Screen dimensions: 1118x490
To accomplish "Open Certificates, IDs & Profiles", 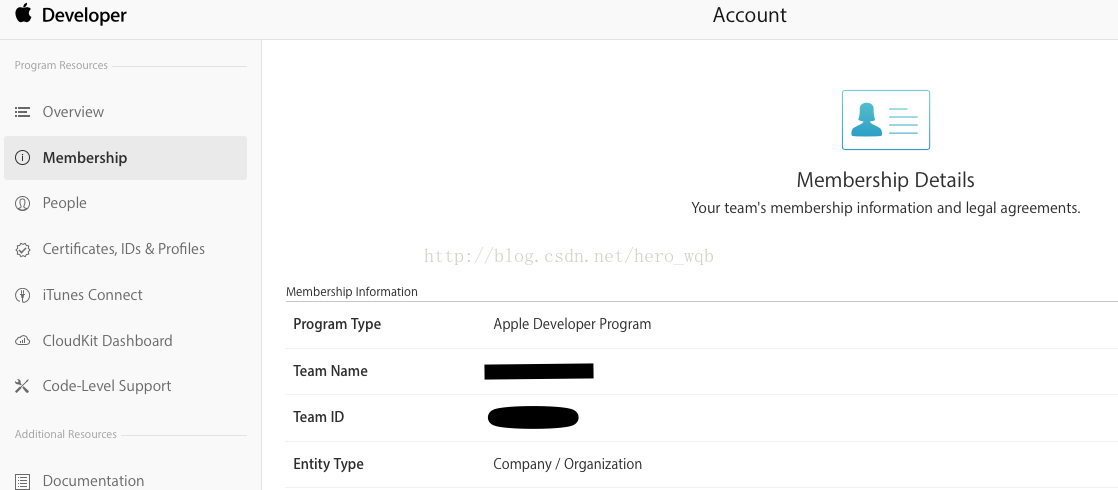I will 125,249.
